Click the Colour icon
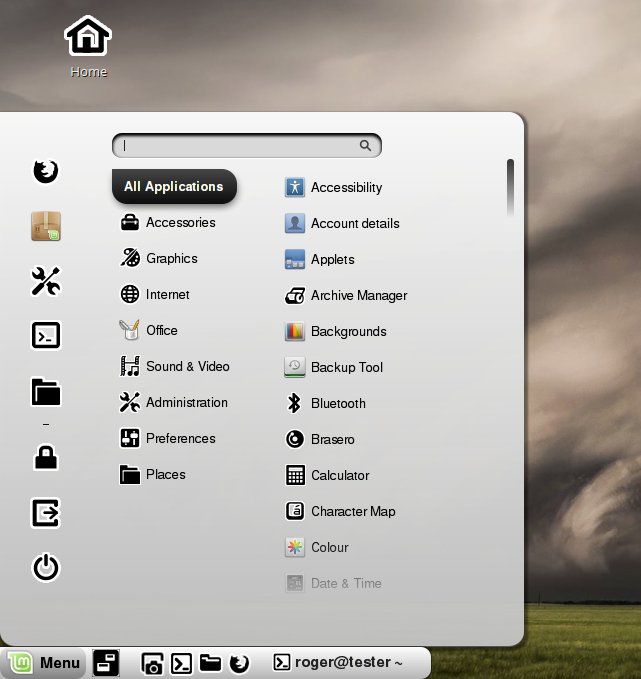 click(x=295, y=547)
